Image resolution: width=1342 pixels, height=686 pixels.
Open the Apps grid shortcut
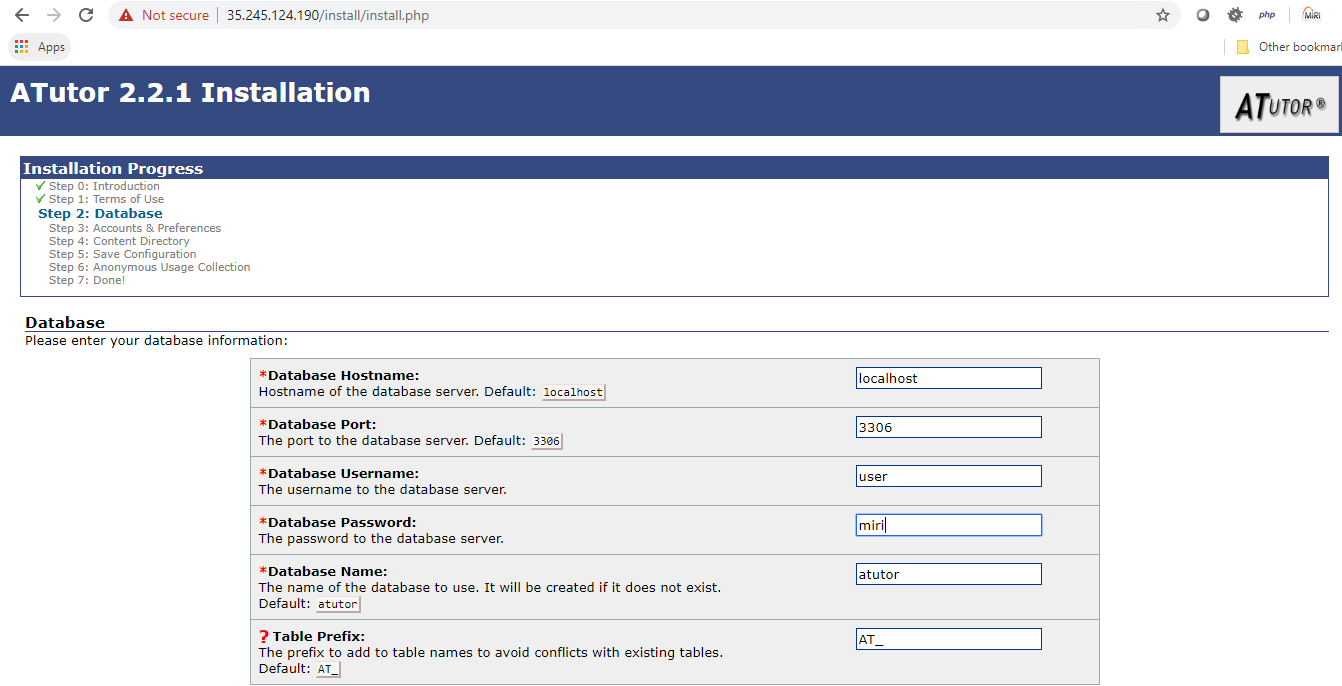coord(40,47)
